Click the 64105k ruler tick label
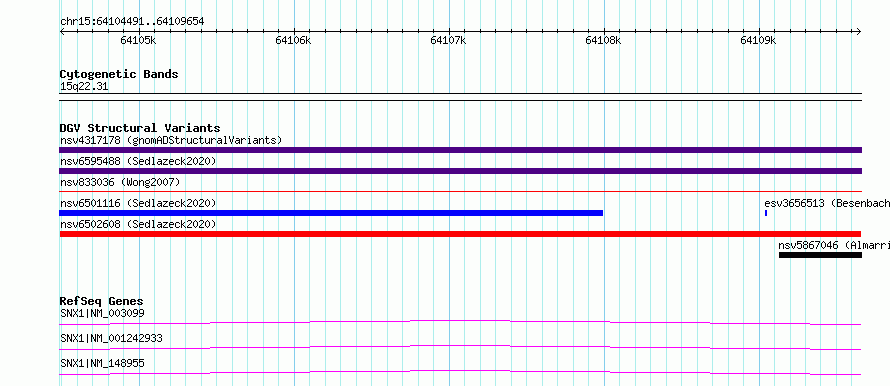Image resolution: width=890 pixels, height=386 pixels. click(138, 41)
